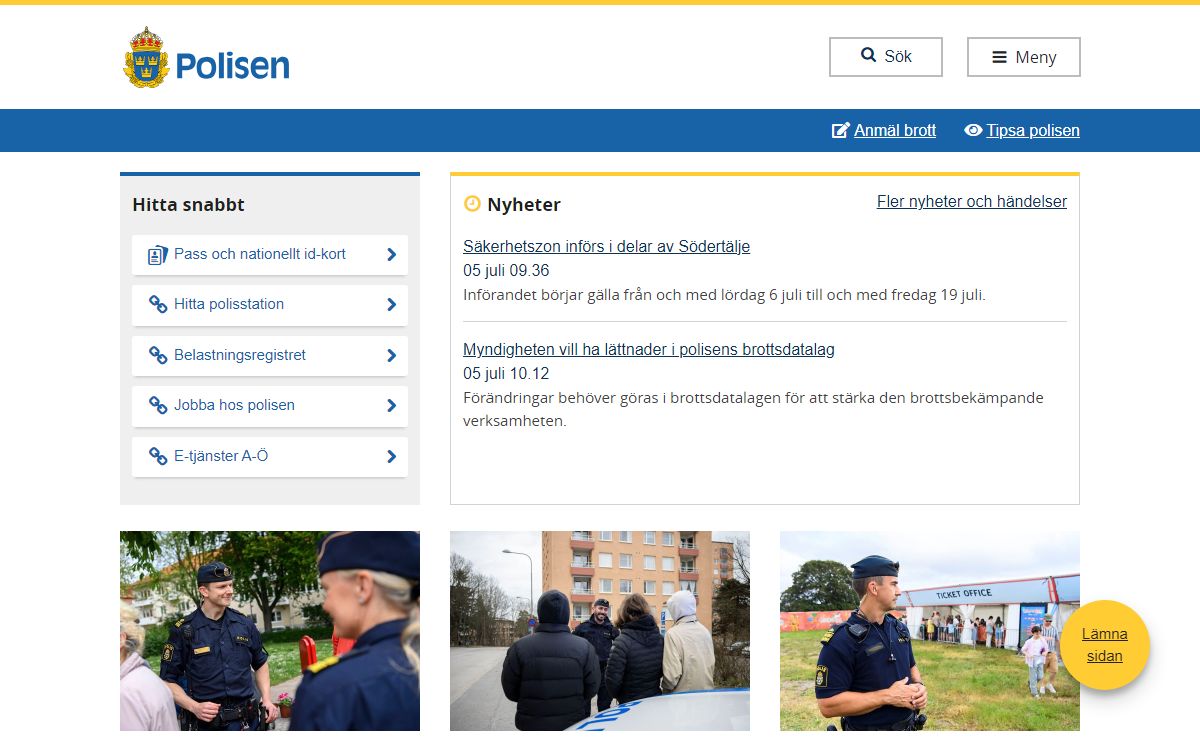Screen dimensions: 1200x740
Task: Open the ticket office officer photo
Action: (x=929, y=630)
